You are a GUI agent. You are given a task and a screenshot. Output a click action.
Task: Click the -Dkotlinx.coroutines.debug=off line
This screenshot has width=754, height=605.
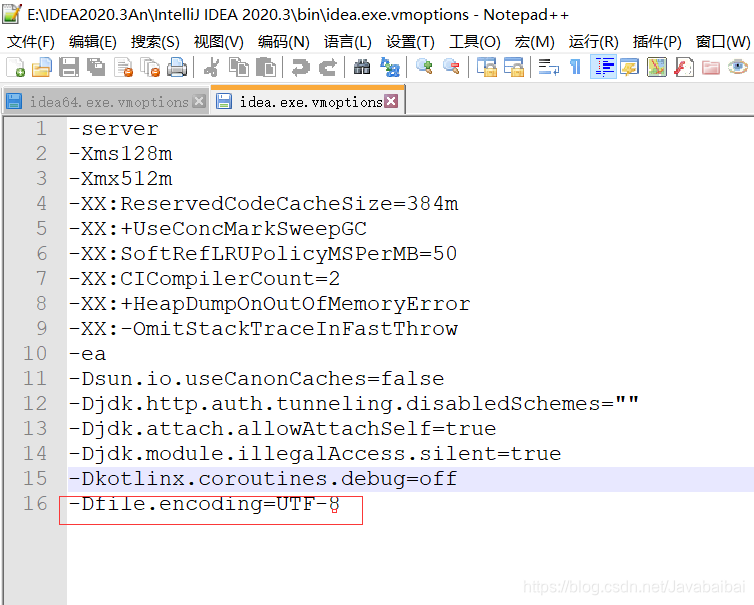coord(263,479)
